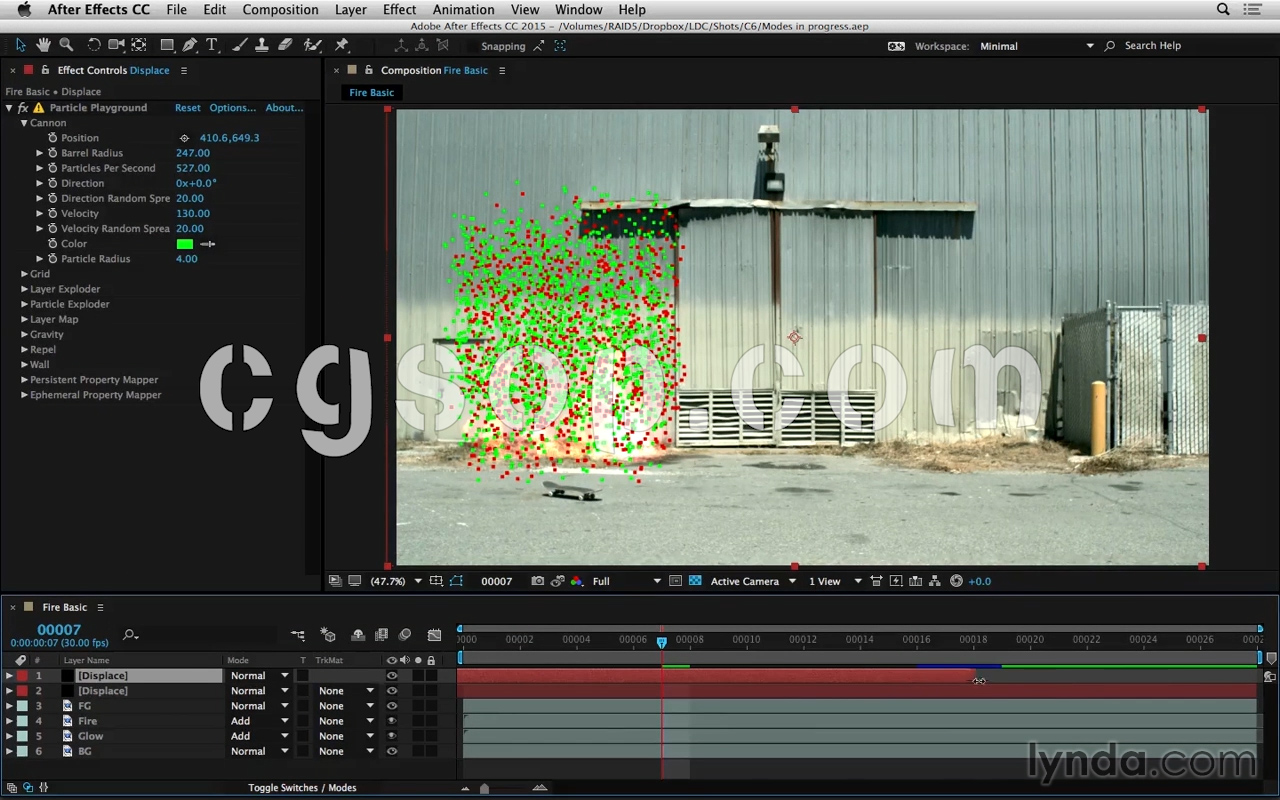Enable motion blur for the timeline
Screen dimensions: 1280x800
(x=405, y=635)
